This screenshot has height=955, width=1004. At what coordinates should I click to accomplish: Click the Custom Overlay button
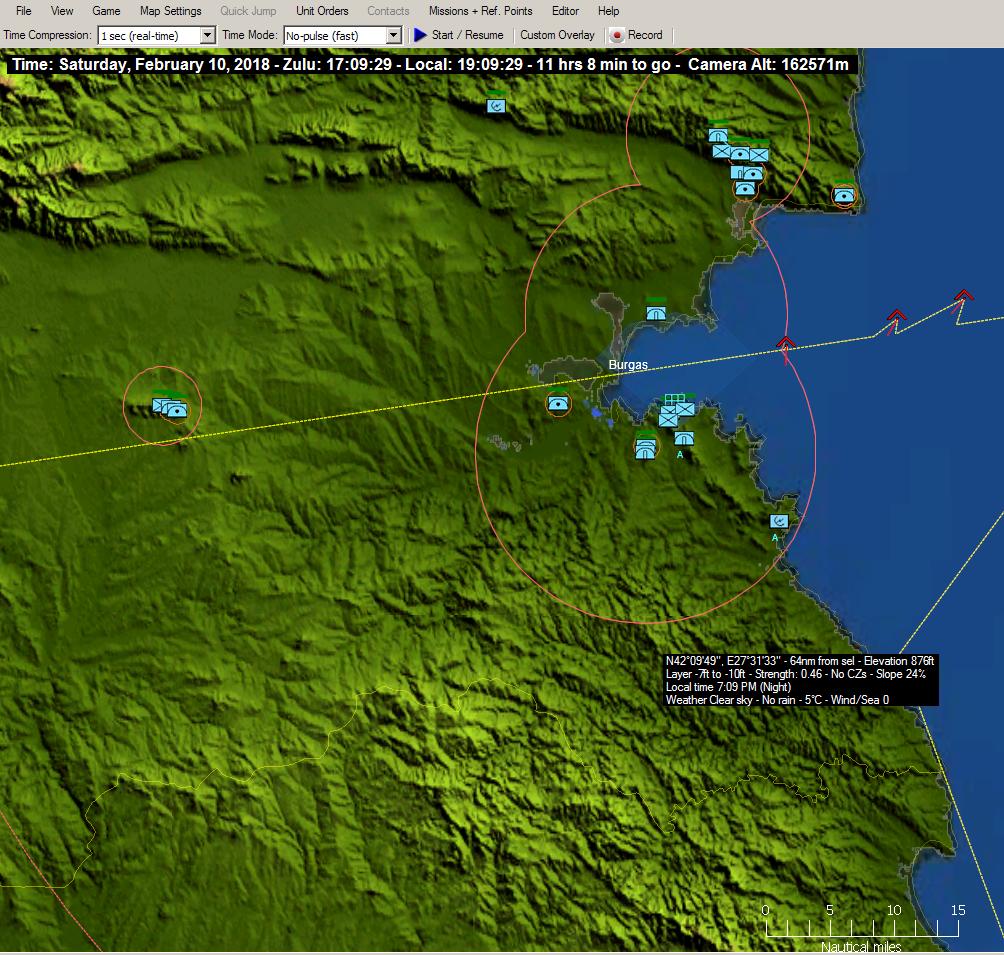(557, 35)
